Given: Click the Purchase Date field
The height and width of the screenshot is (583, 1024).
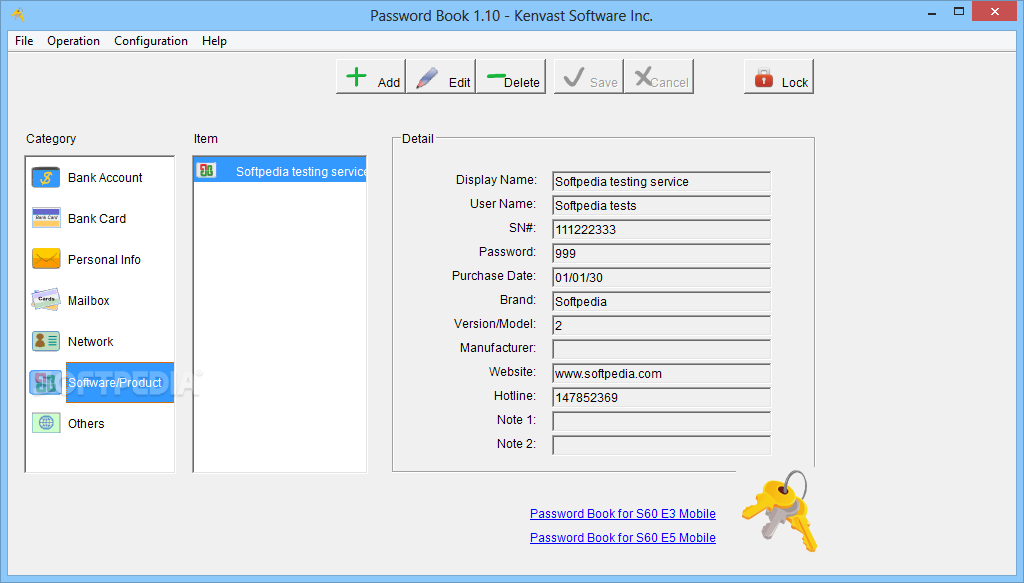Looking at the screenshot, I should point(661,277).
